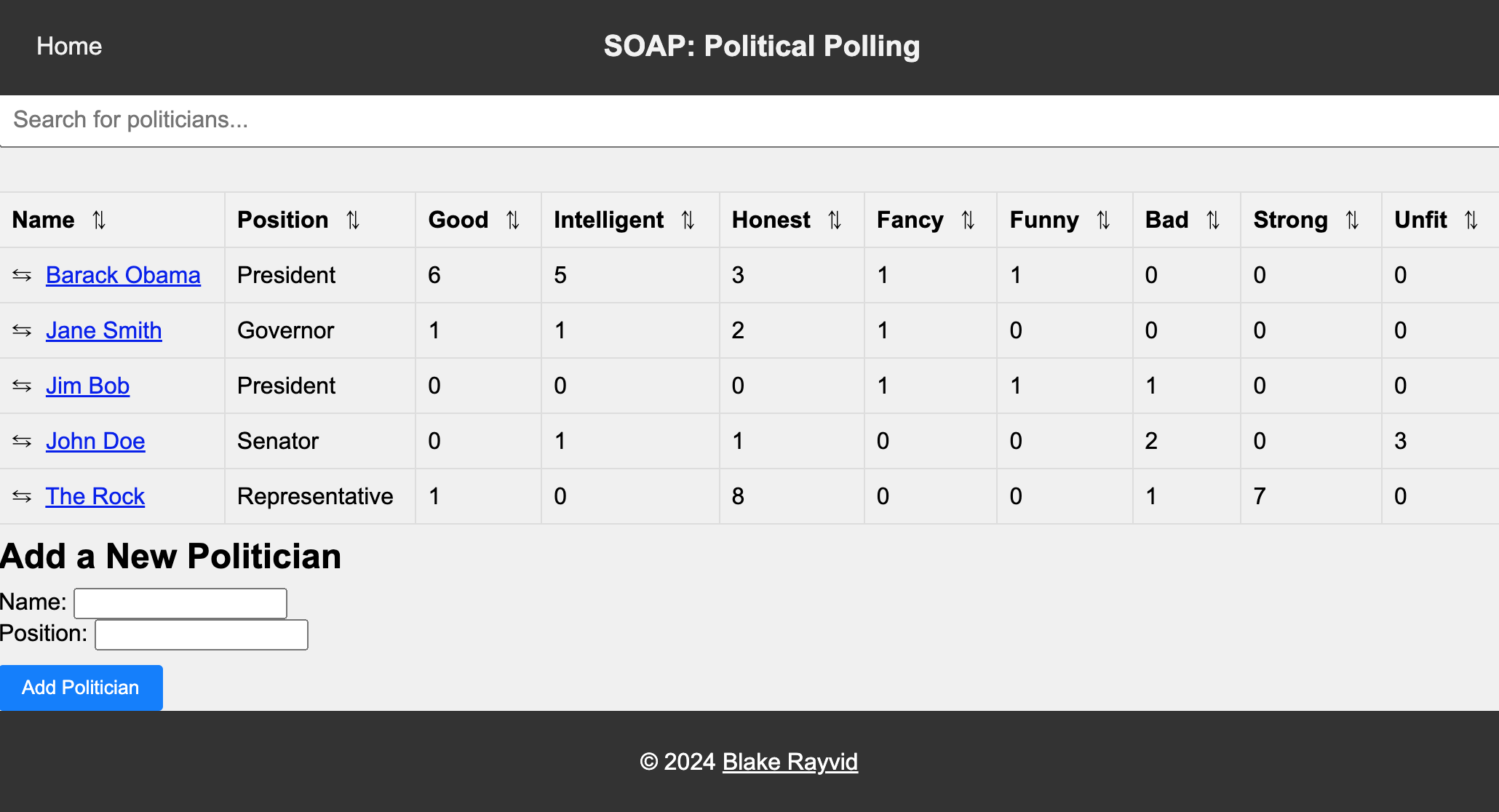Click the compare icon next to Jane Smith

[x=21, y=330]
